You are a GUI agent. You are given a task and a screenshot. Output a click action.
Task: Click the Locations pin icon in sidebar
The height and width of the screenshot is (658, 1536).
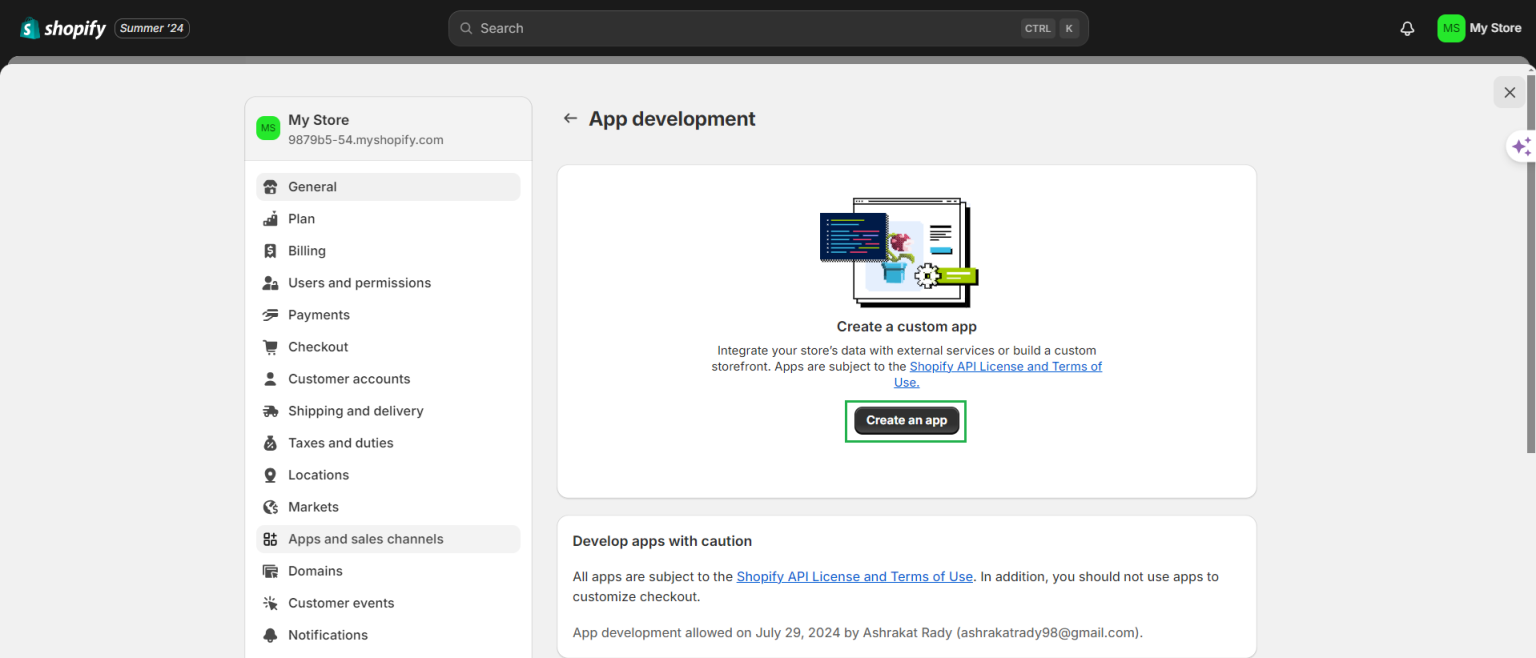(270, 475)
